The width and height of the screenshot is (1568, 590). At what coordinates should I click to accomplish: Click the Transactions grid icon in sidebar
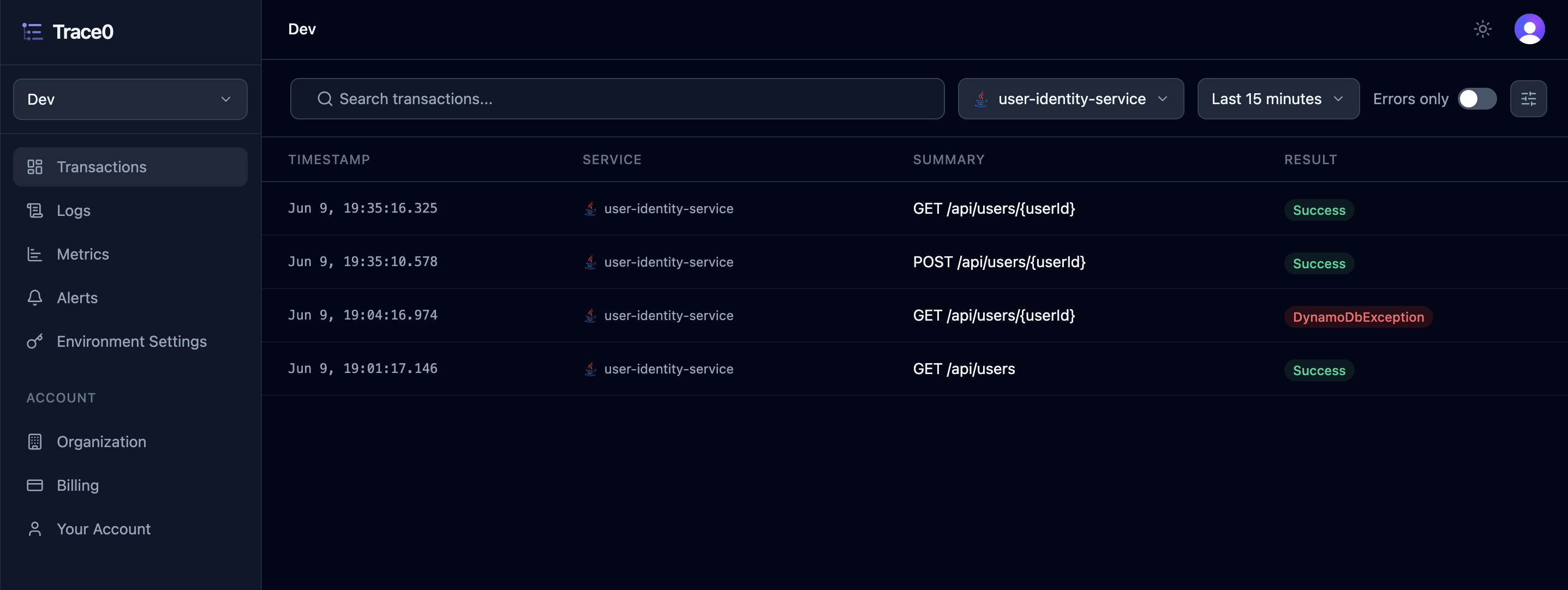click(35, 167)
